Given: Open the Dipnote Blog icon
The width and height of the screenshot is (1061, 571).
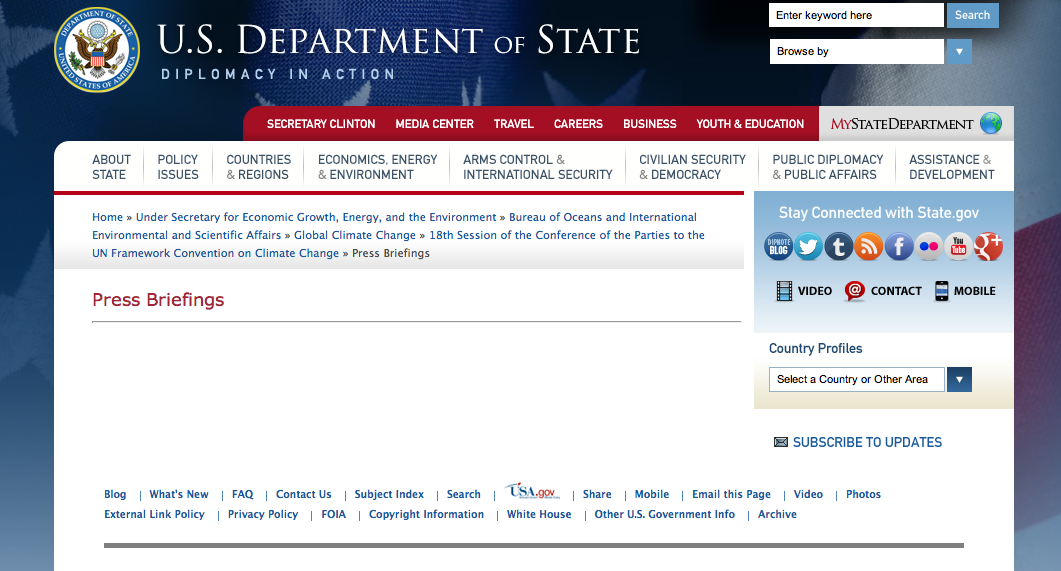Looking at the screenshot, I should coord(779,246).
